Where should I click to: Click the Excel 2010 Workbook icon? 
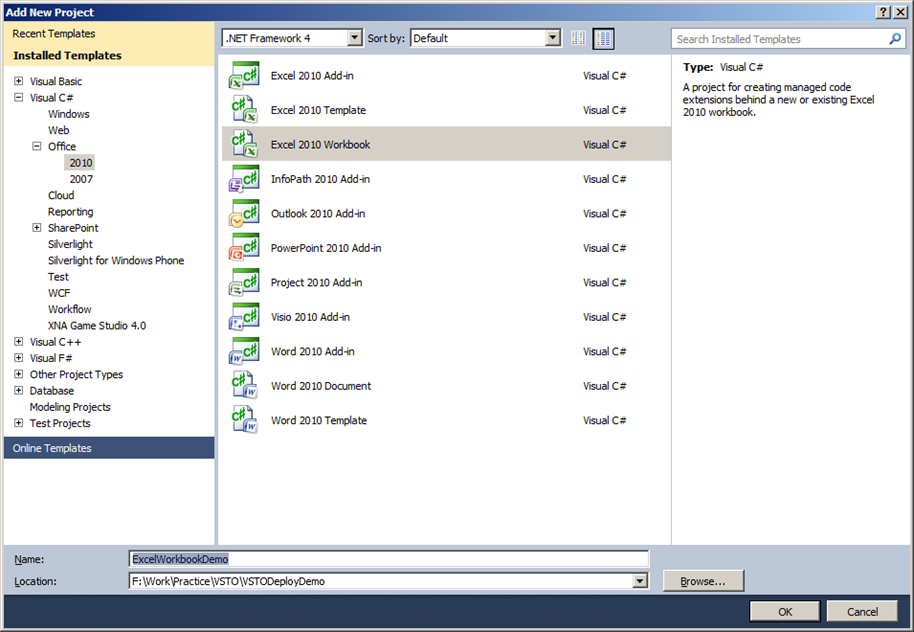244,145
